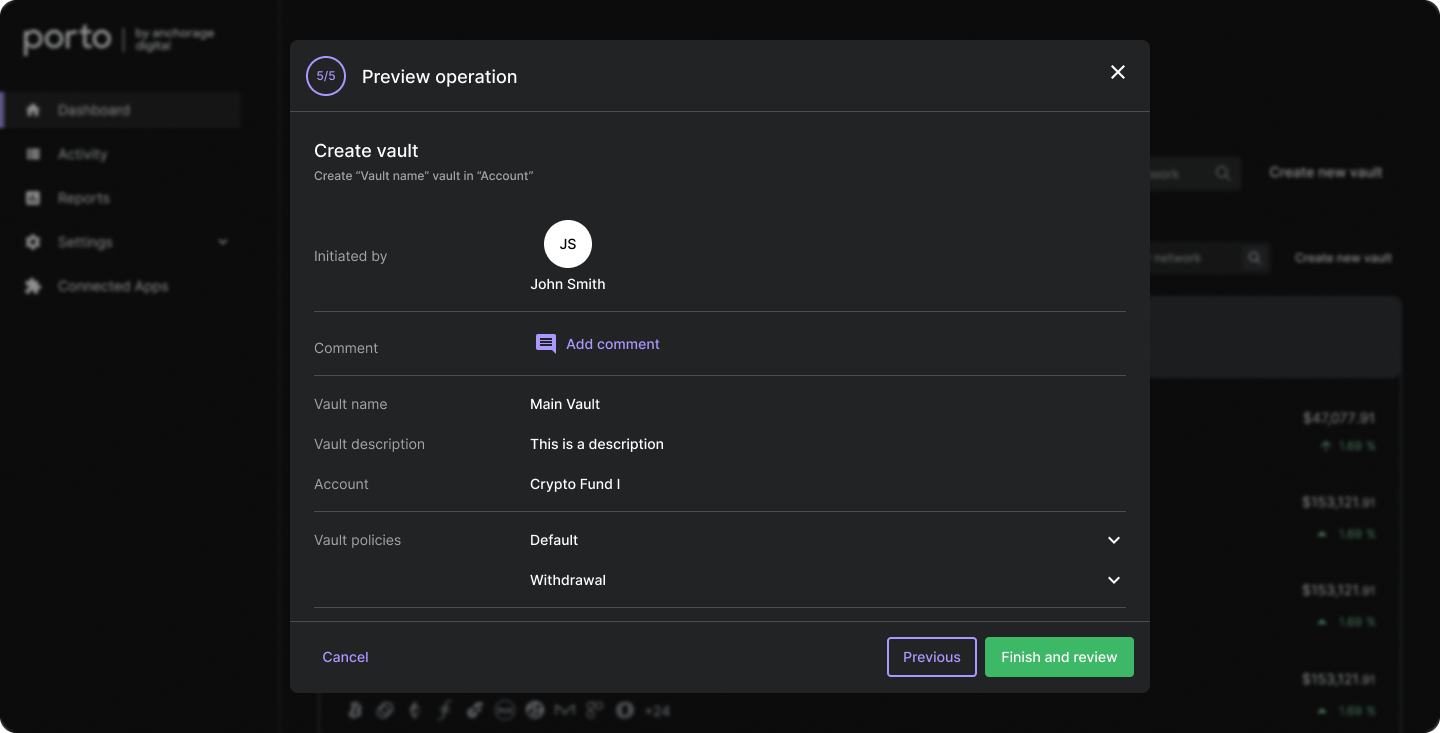The image size is (1440, 733).
Task: Go back with the Previous button
Action: click(932, 657)
